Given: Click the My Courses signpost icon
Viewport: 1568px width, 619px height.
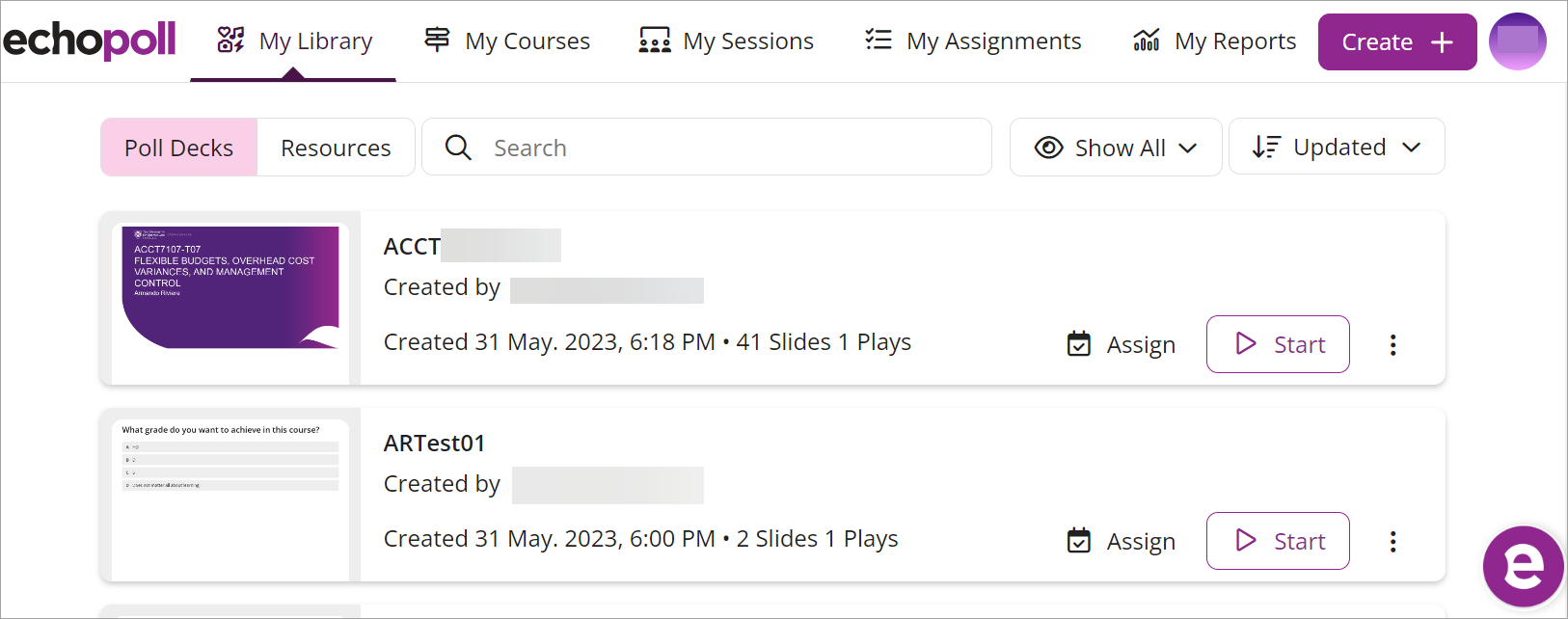Looking at the screenshot, I should [x=437, y=40].
